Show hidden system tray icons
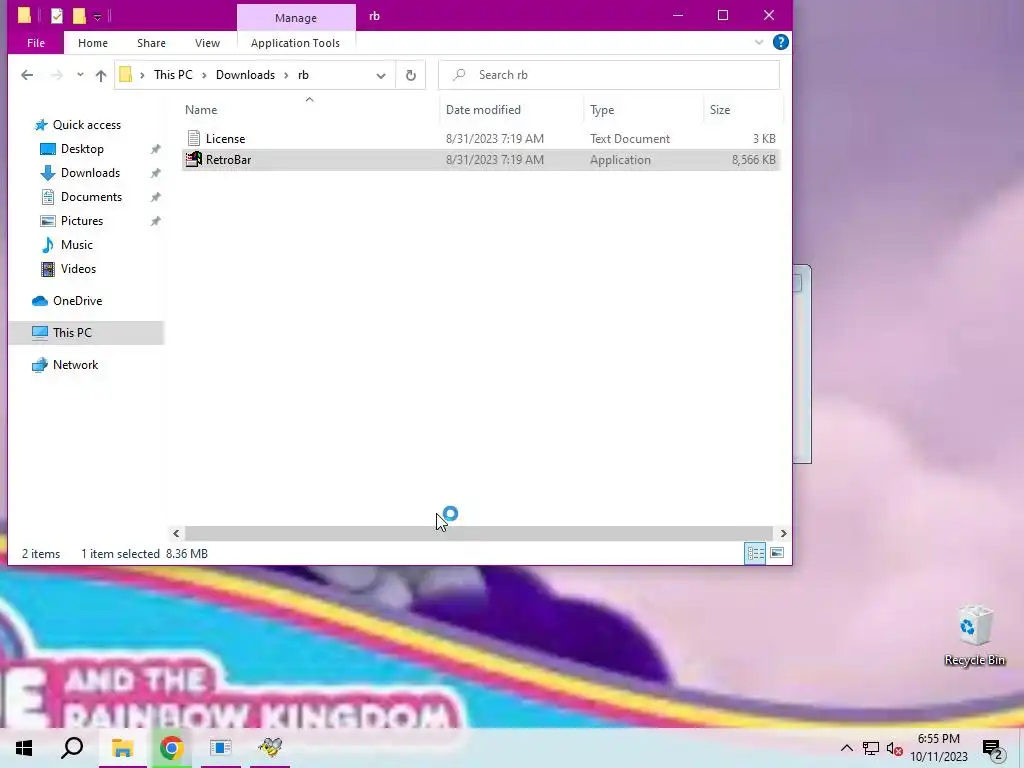Screen dimensions: 1024x768 (x=846, y=748)
